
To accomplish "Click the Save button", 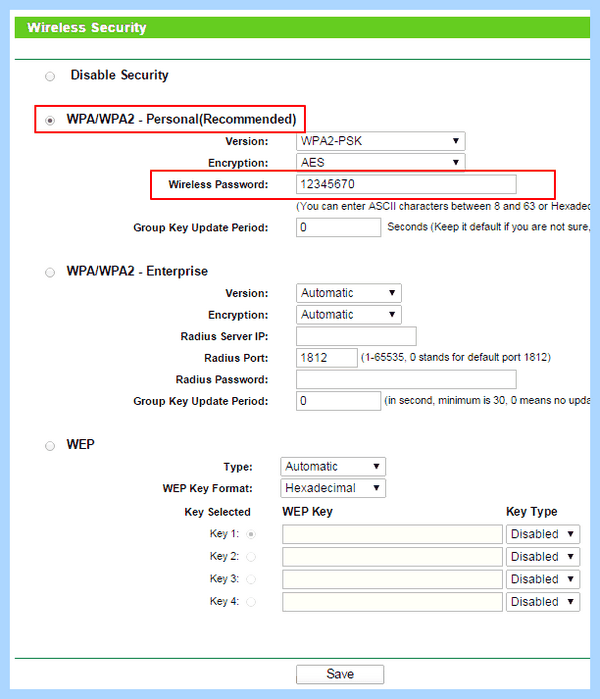I will pyautogui.click(x=340, y=674).
